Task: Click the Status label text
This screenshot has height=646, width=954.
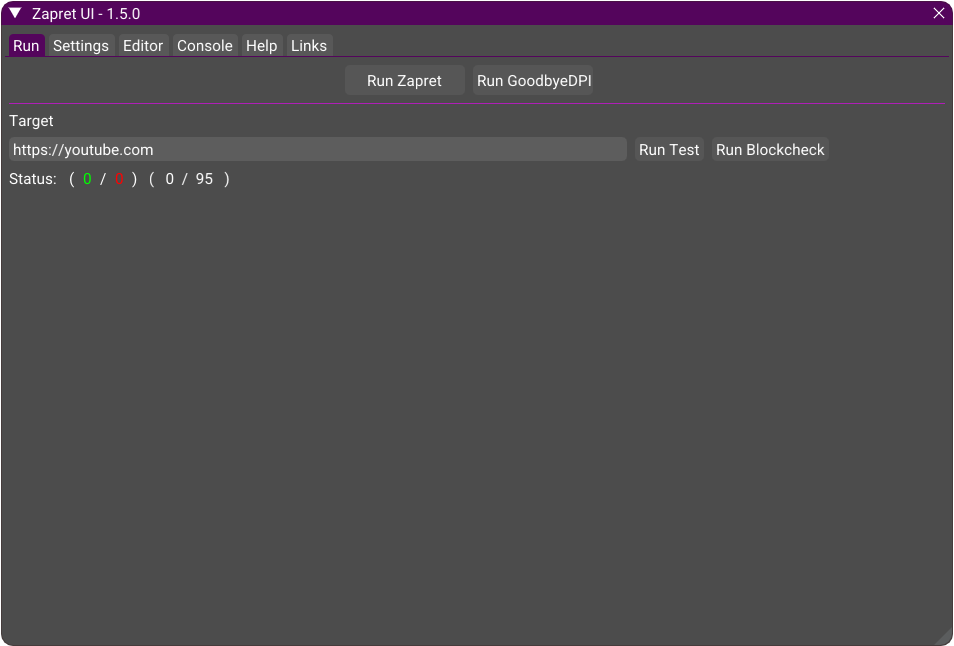Action: point(33,180)
